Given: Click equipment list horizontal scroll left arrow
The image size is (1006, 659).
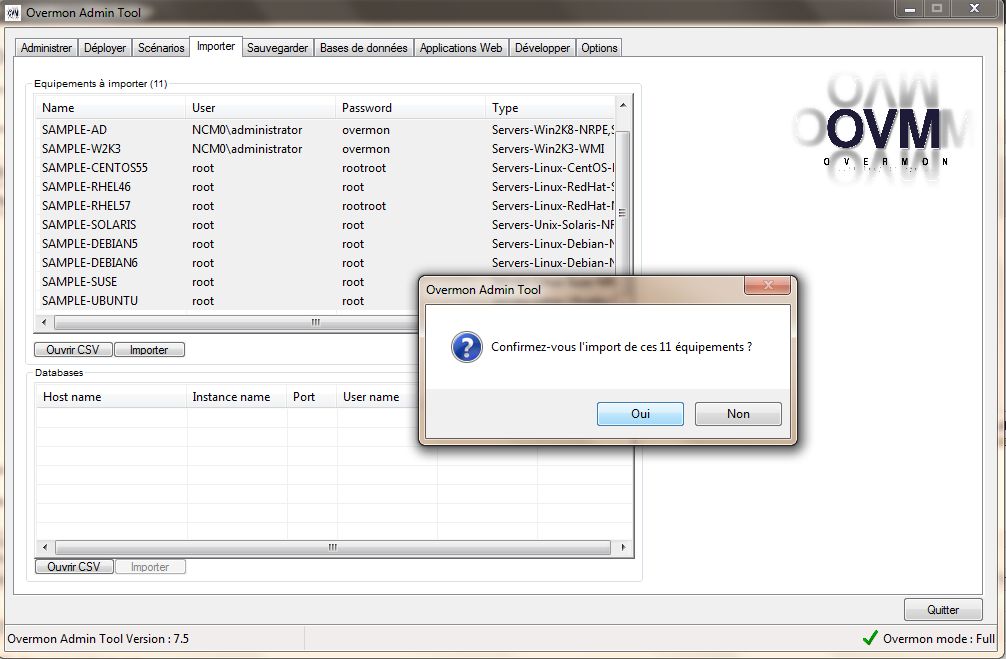Looking at the screenshot, I should [44, 322].
